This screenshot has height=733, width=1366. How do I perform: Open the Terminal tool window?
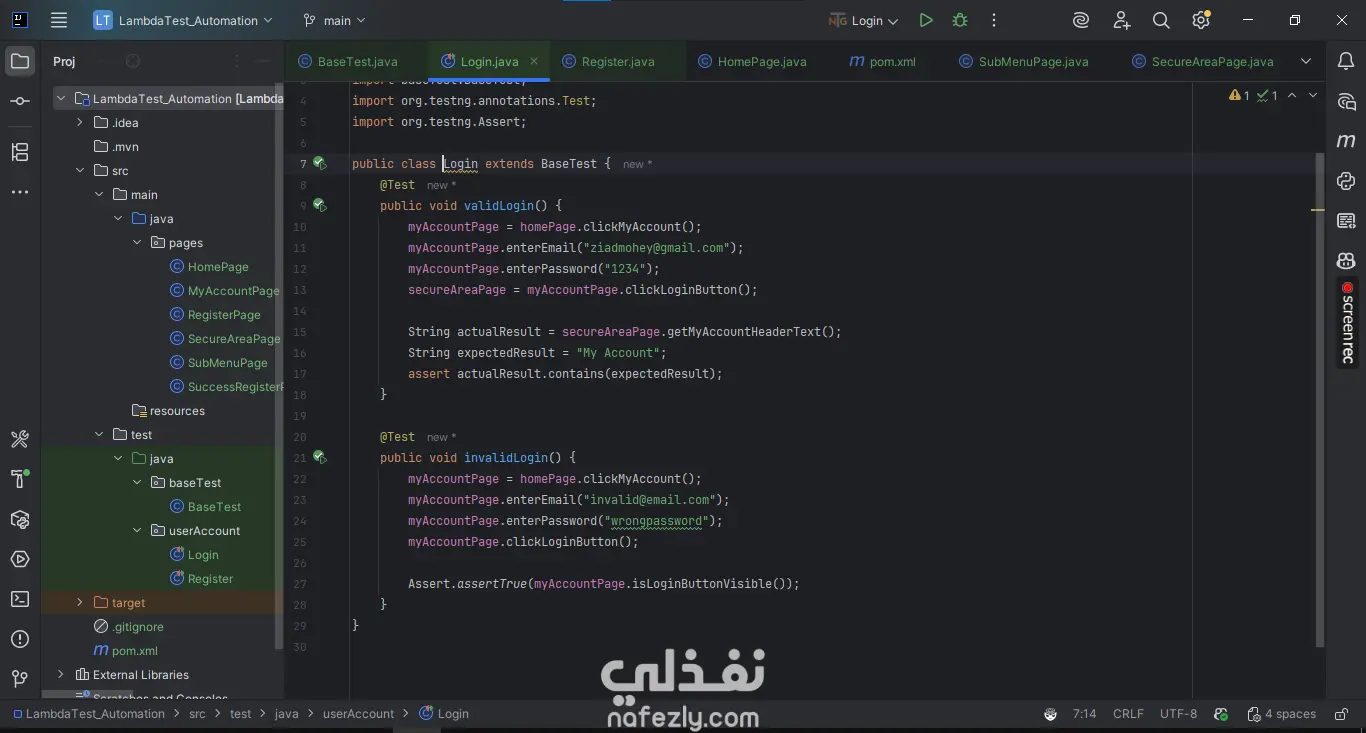(20, 600)
